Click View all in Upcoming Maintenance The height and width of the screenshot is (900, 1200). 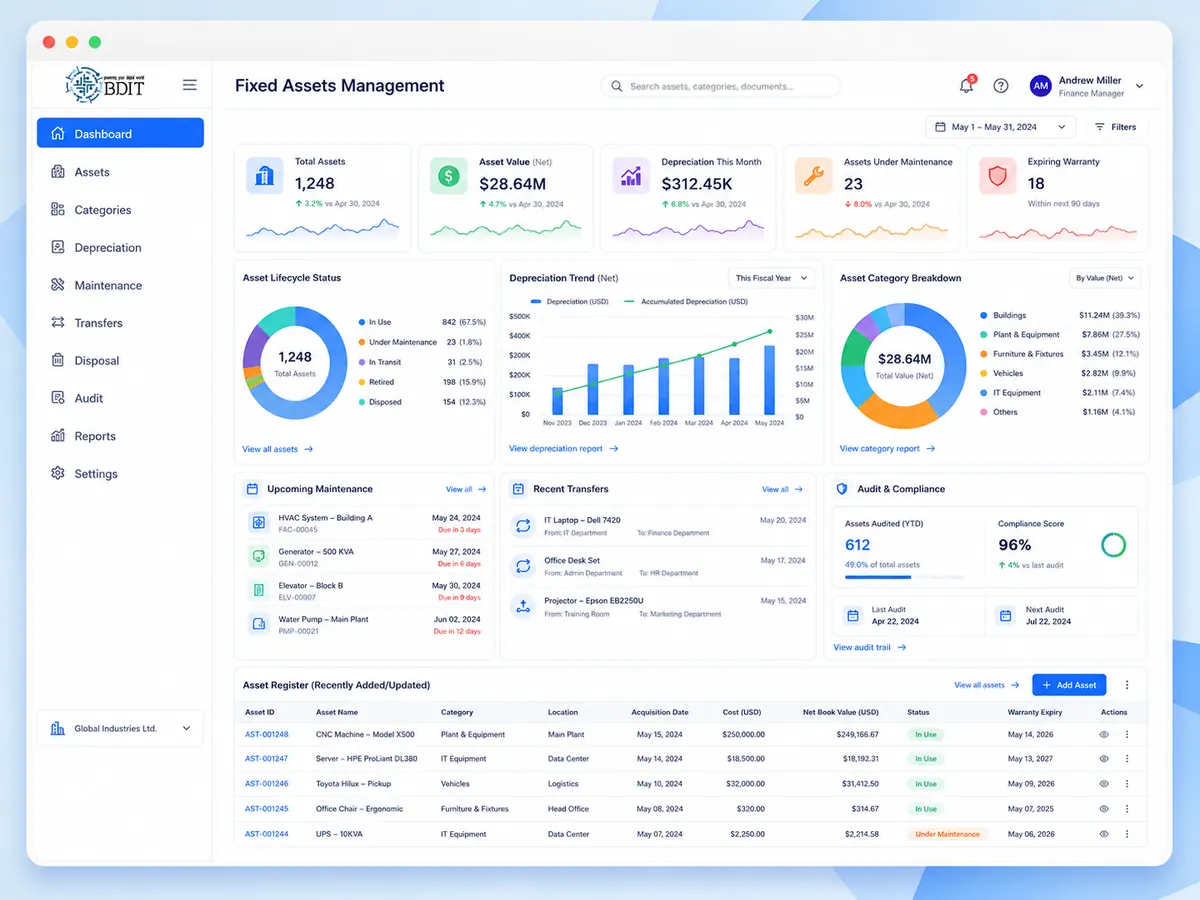(466, 489)
